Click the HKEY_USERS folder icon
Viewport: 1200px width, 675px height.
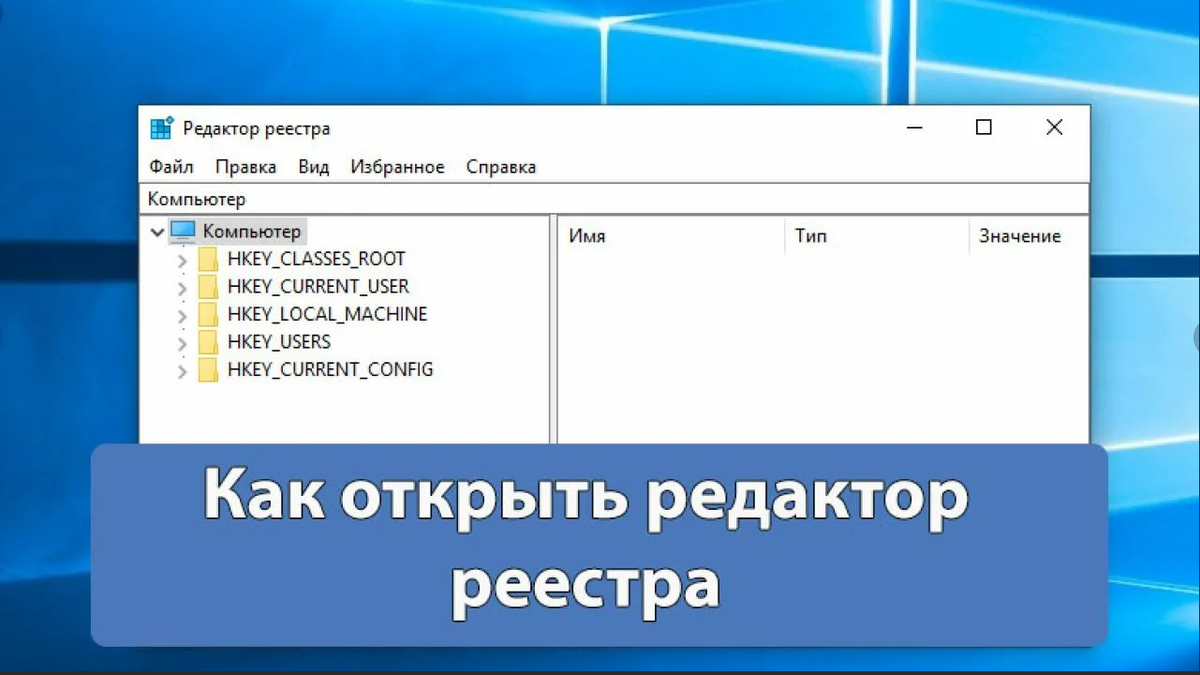click(208, 342)
